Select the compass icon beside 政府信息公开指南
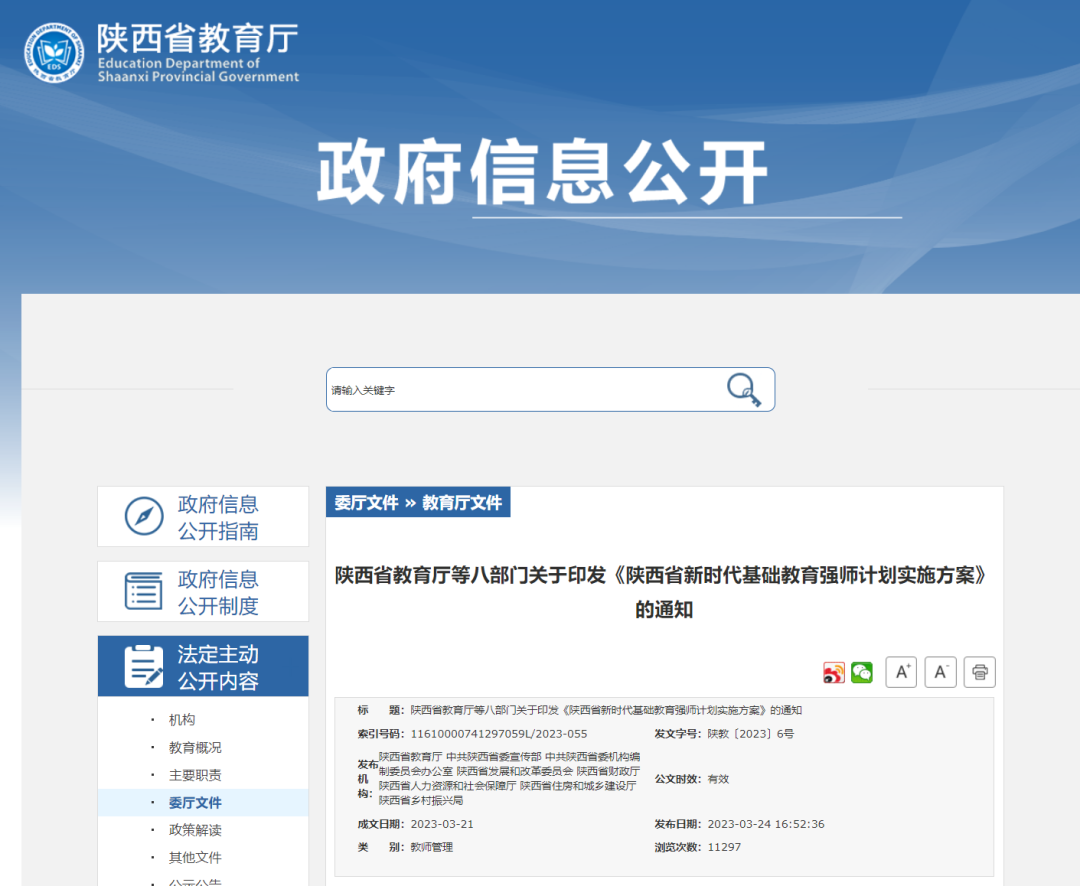 143,516
